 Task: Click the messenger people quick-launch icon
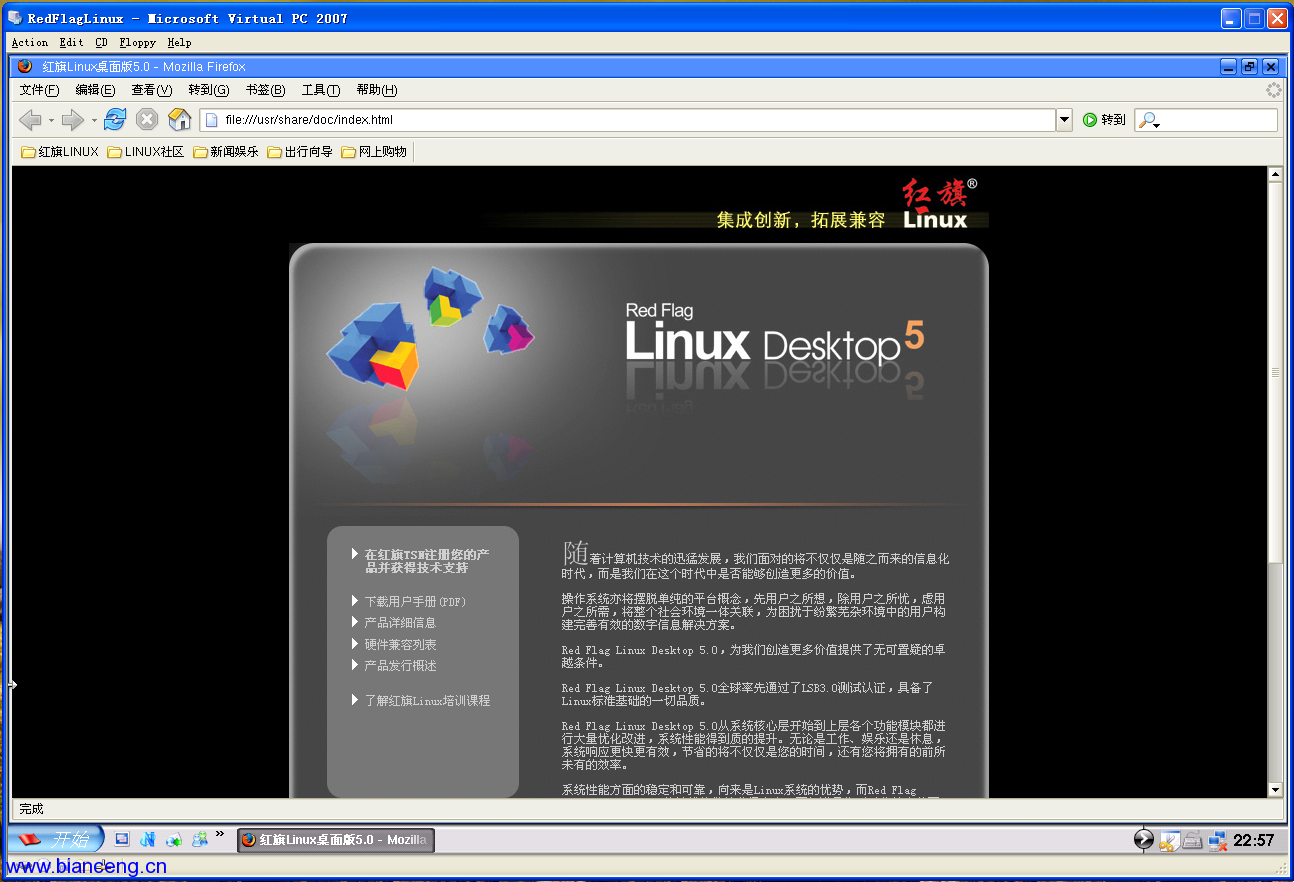(200, 840)
